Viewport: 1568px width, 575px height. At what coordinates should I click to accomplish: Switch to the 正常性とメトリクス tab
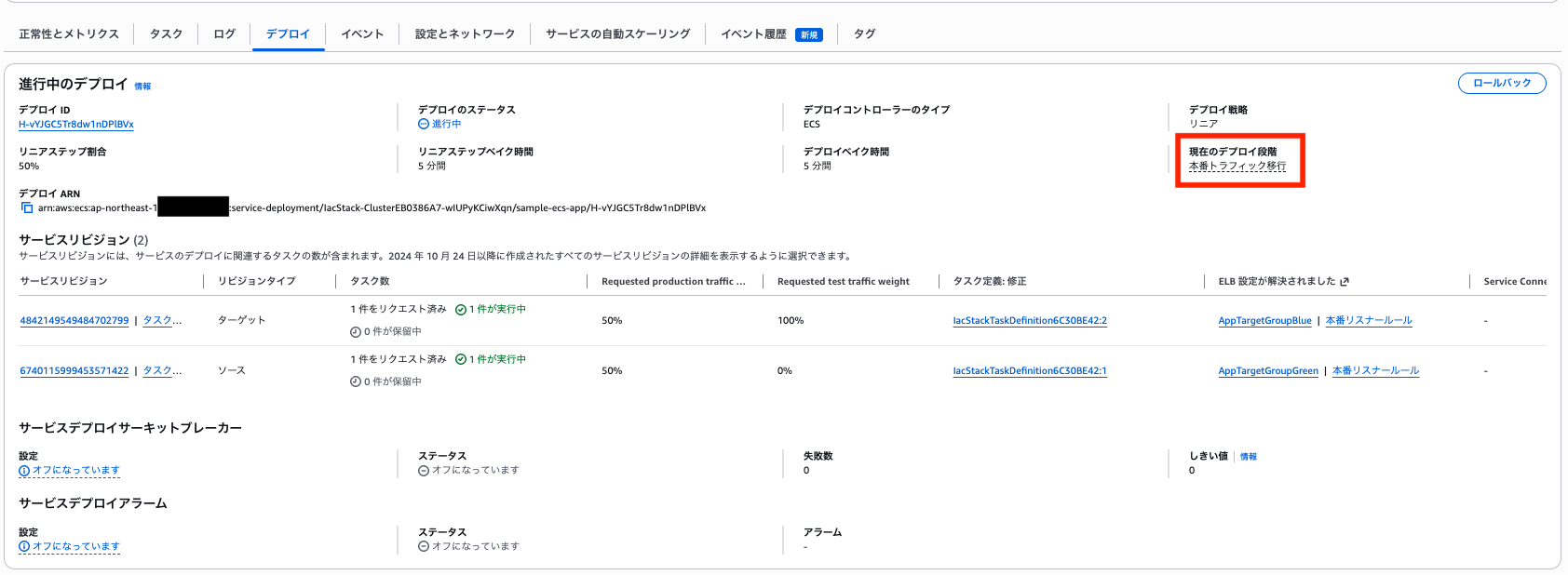pyautogui.click(x=69, y=34)
